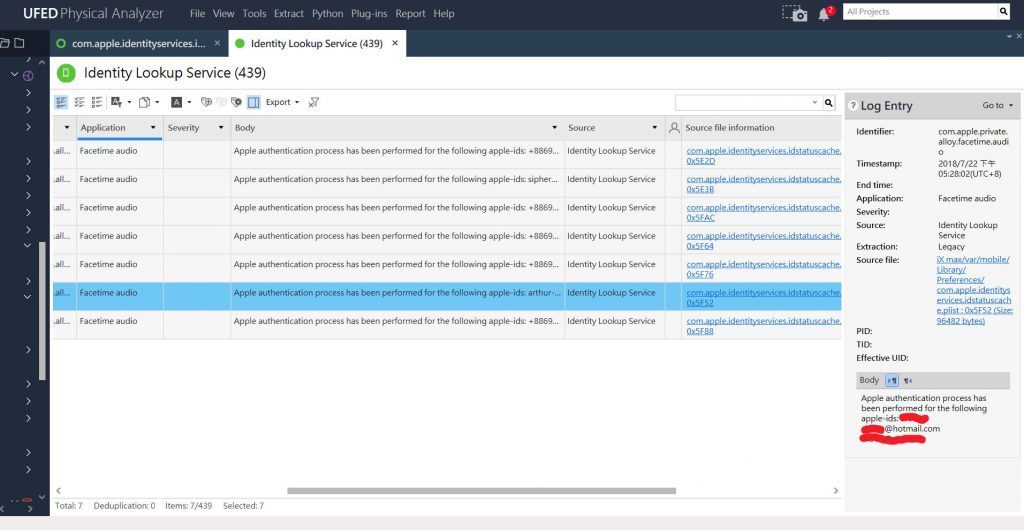Open the Source file path link in Log Entry
This screenshot has width=1024, height=530.
[974, 290]
